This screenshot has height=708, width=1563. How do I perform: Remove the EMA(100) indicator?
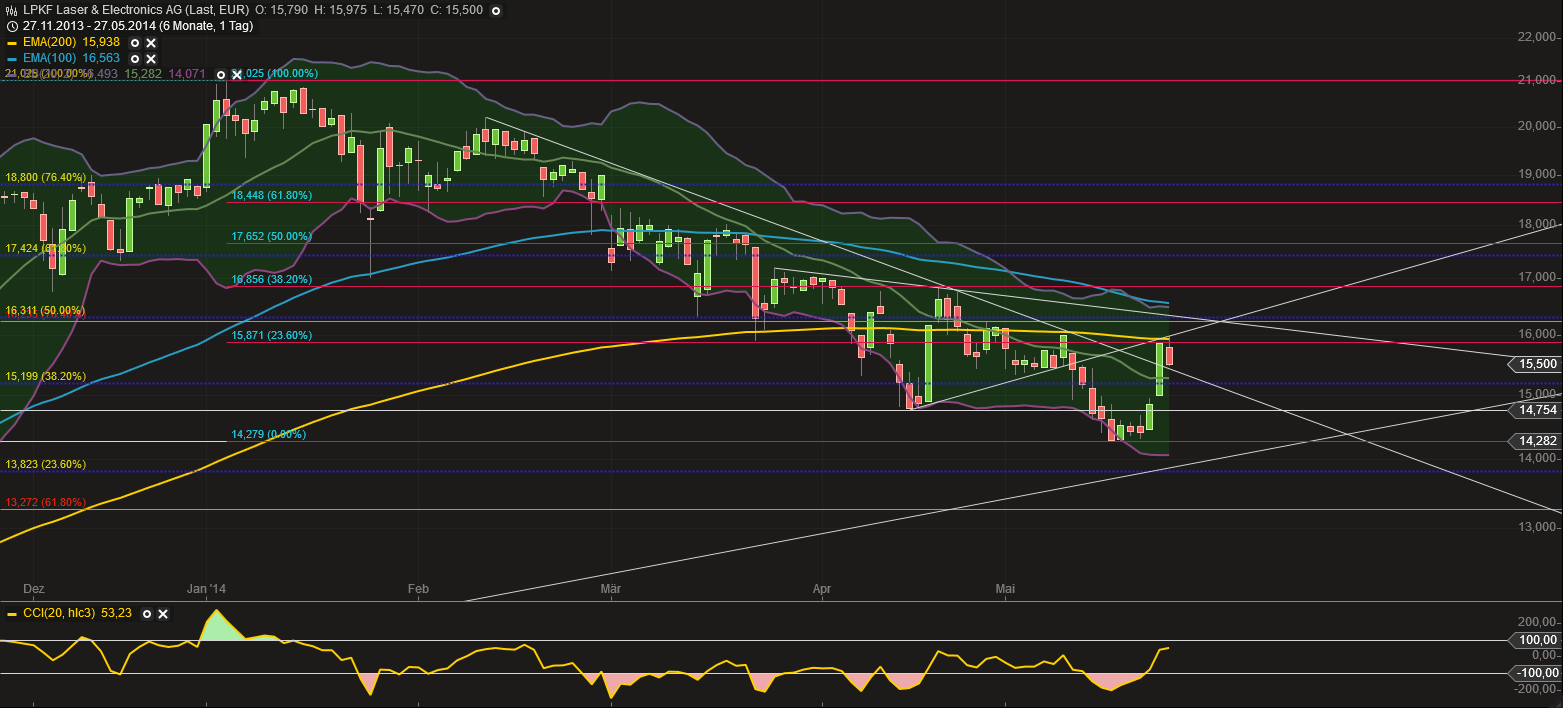(x=151, y=59)
